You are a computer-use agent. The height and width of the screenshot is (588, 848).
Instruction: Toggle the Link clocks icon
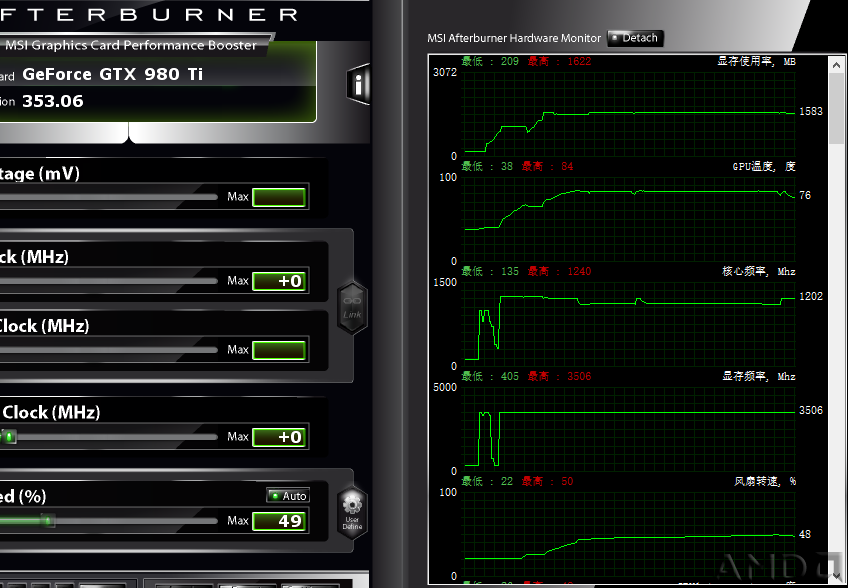(x=352, y=307)
